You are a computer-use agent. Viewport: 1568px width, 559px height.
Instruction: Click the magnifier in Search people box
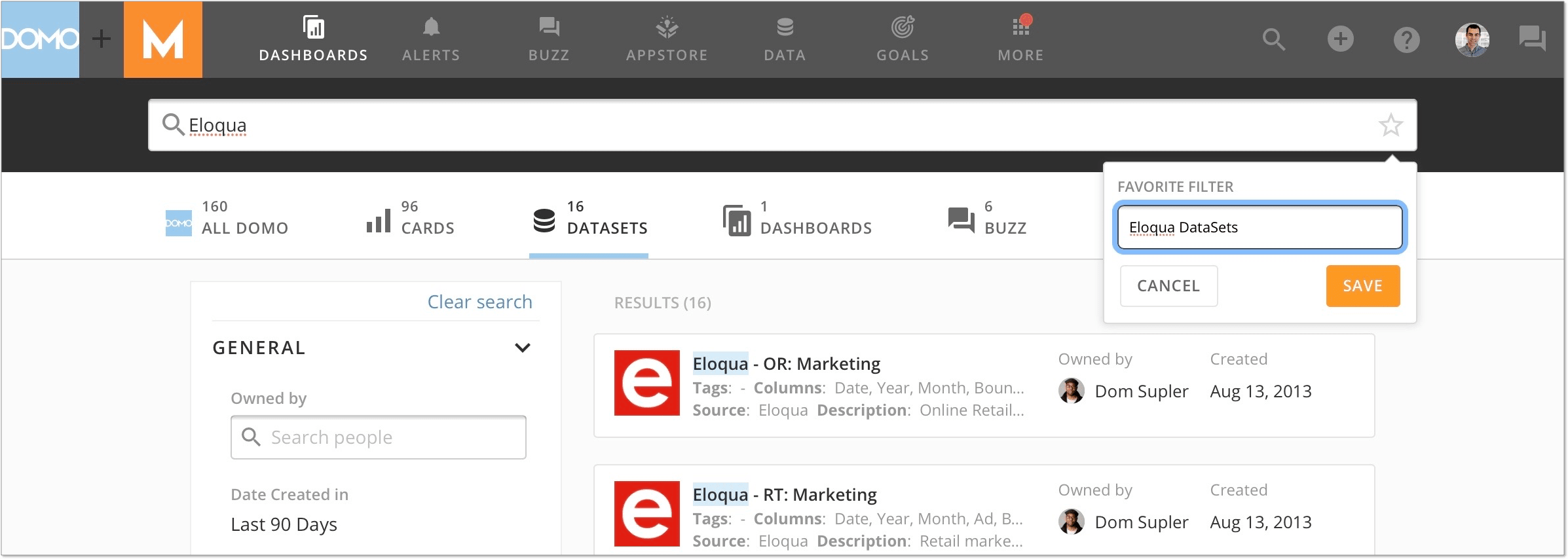click(252, 437)
